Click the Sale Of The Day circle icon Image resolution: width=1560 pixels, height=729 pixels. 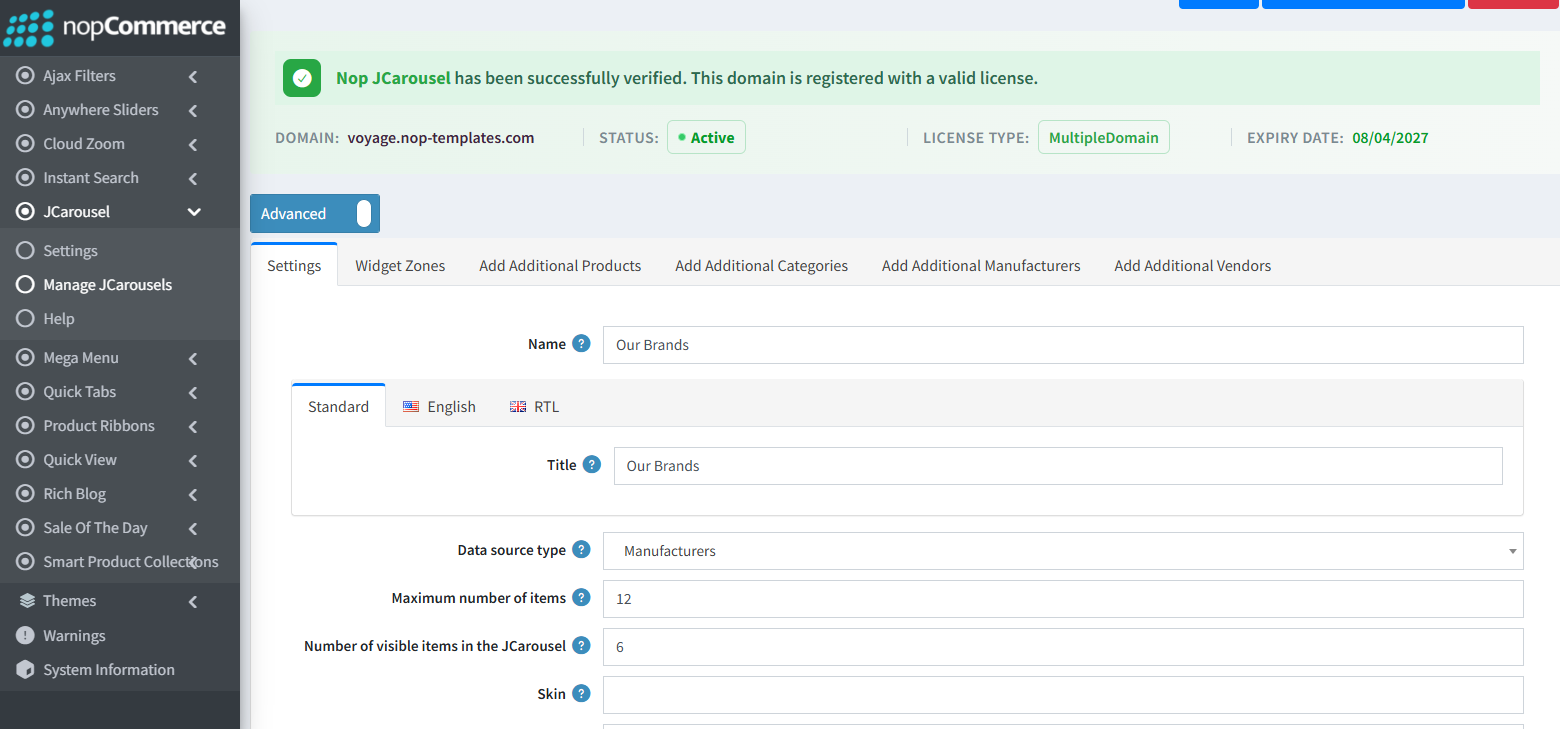click(x=26, y=528)
